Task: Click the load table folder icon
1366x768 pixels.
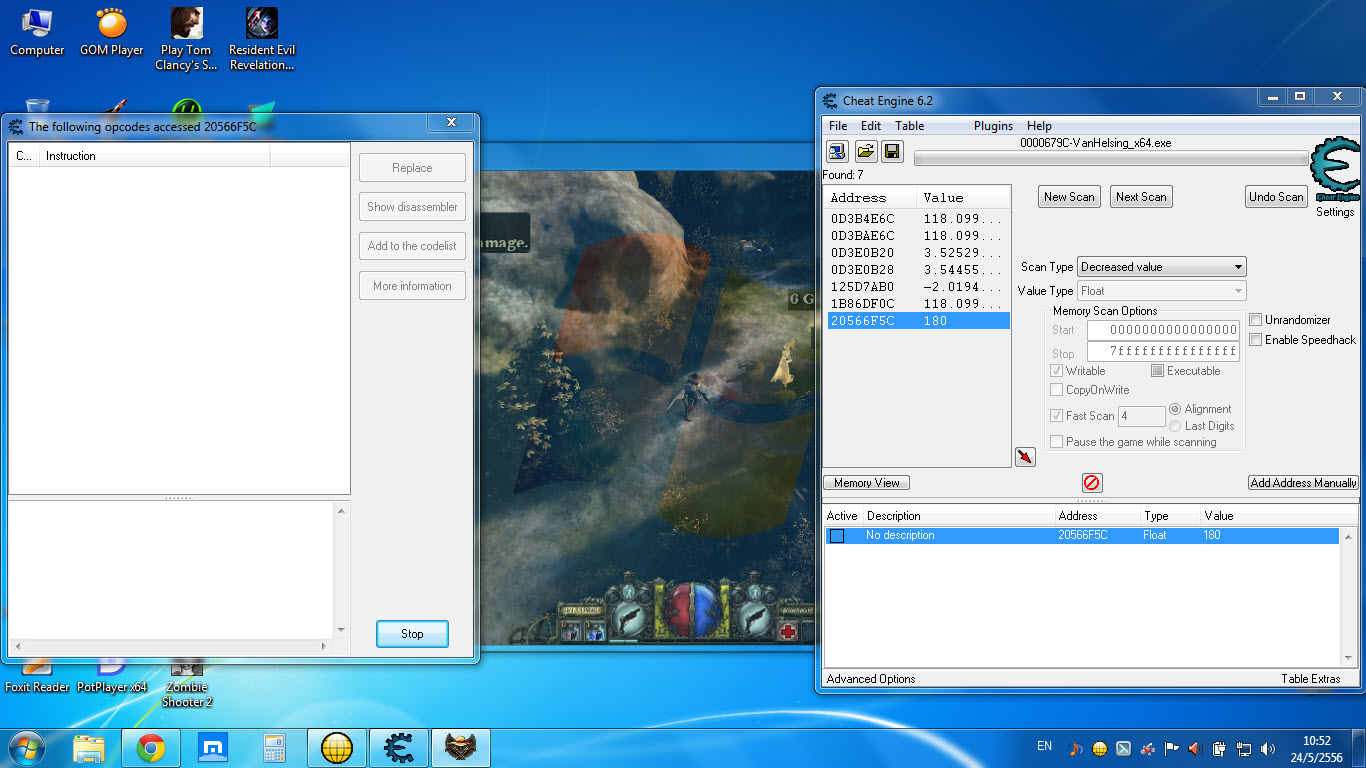Action: click(865, 151)
